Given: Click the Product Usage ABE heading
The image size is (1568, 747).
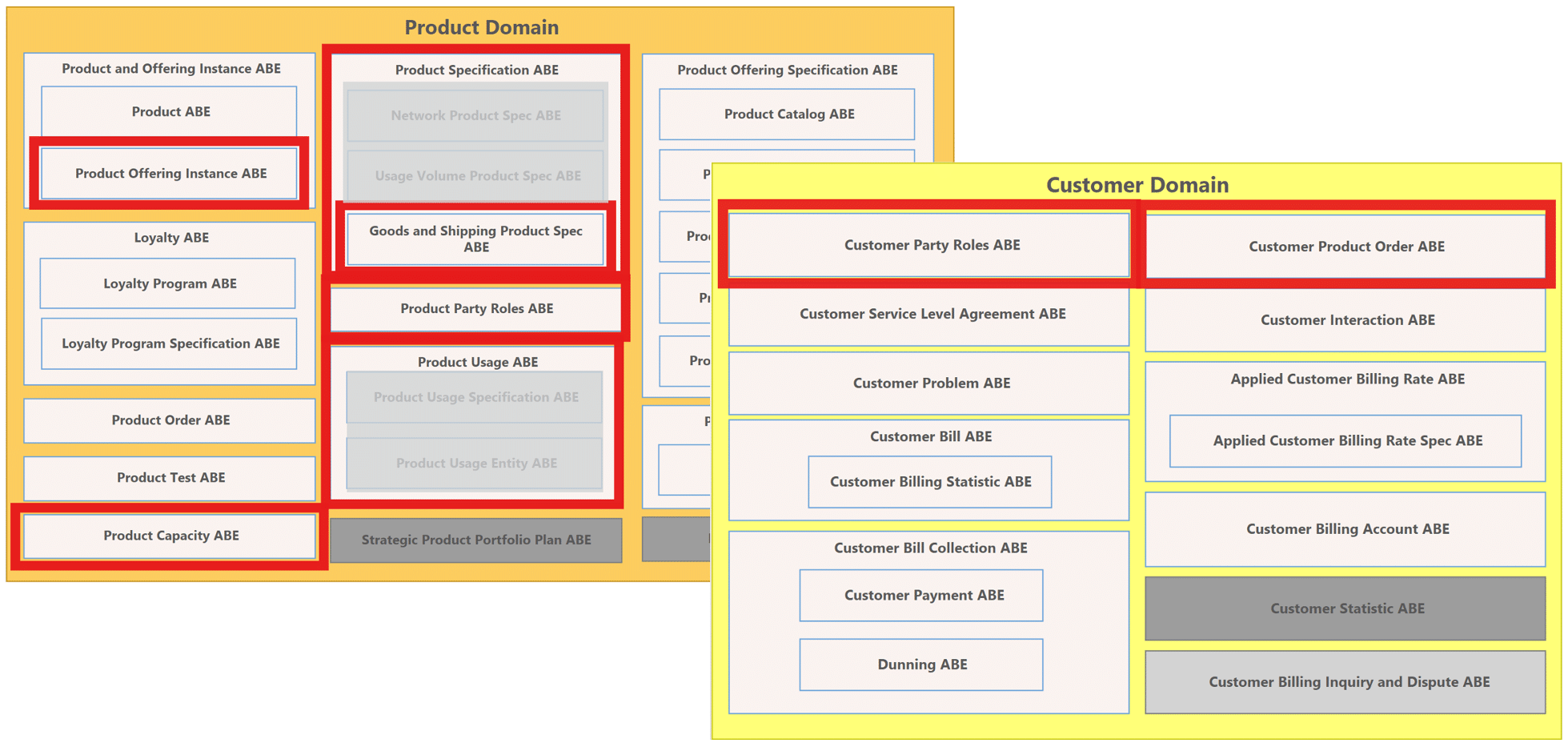Looking at the screenshot, I should point(478,362).
